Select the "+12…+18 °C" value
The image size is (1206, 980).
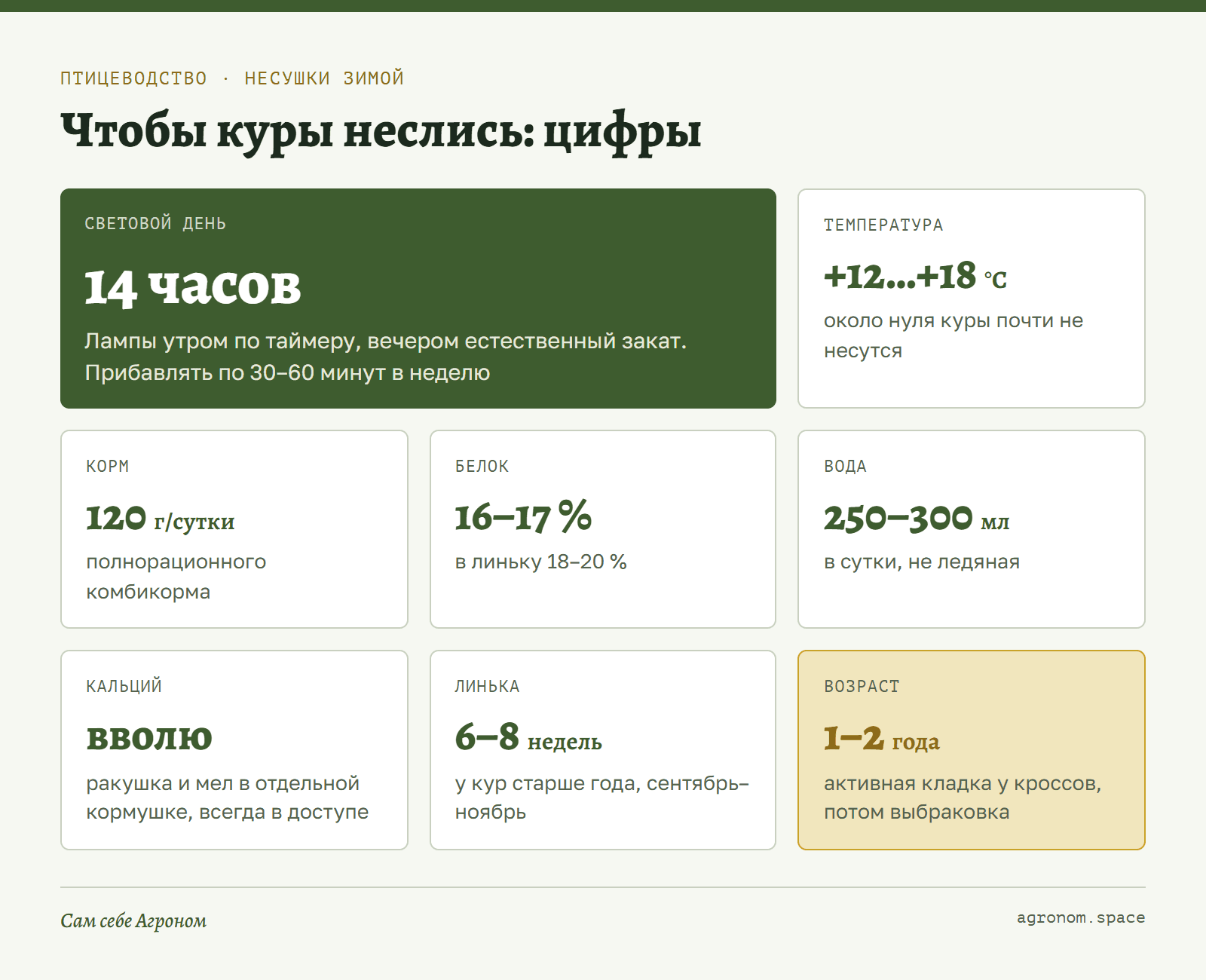915,277
